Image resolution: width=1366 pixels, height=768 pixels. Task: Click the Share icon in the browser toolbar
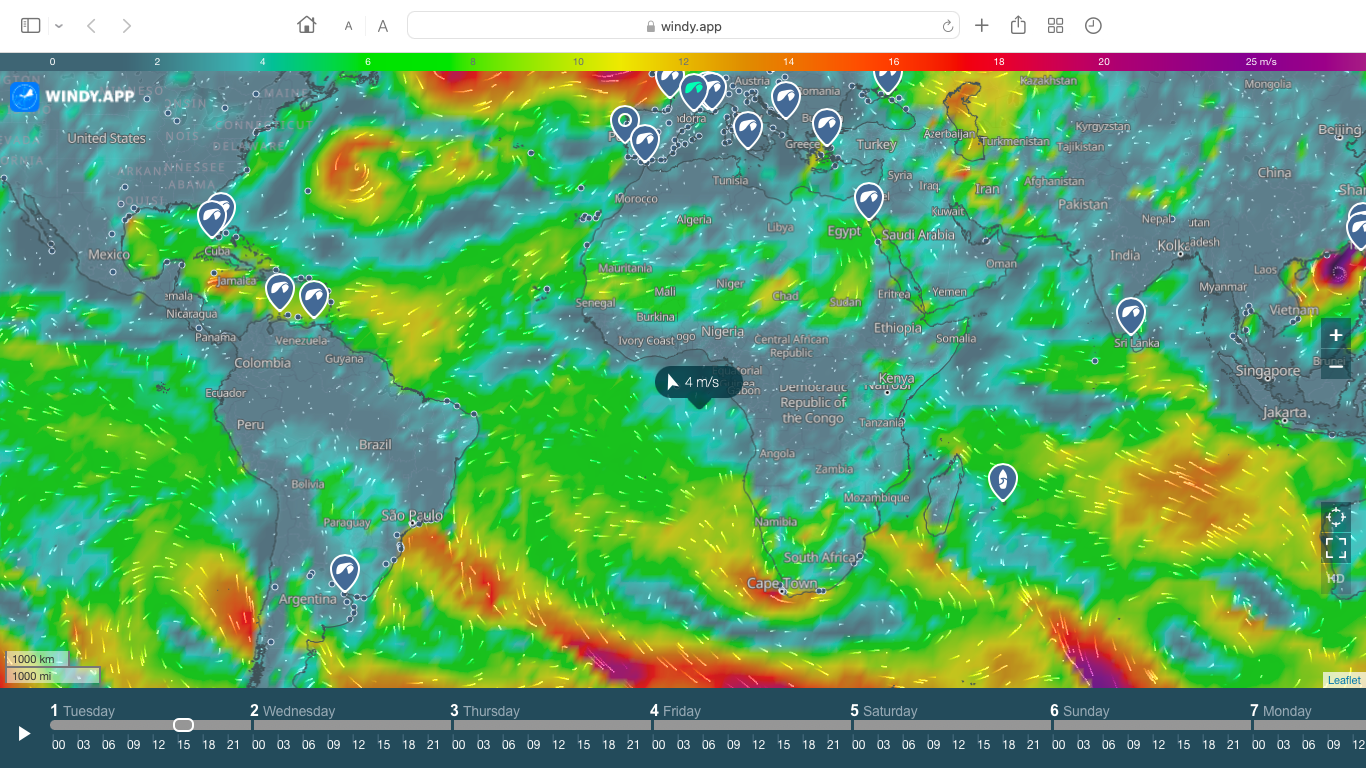pyautogui.click(x=1018, y=25)
